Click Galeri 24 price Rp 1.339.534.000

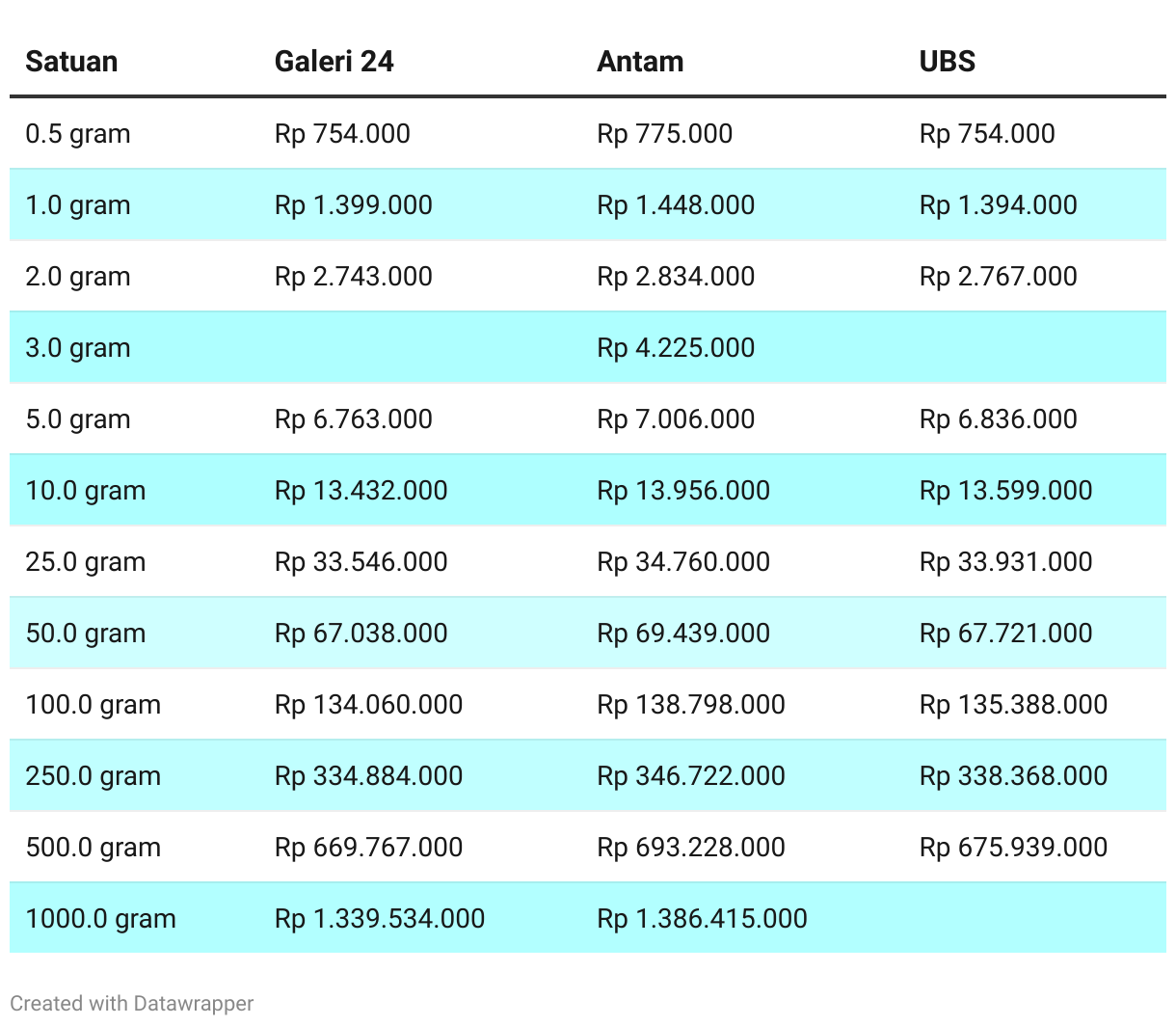pyautogui.click(x=380, y=918)
